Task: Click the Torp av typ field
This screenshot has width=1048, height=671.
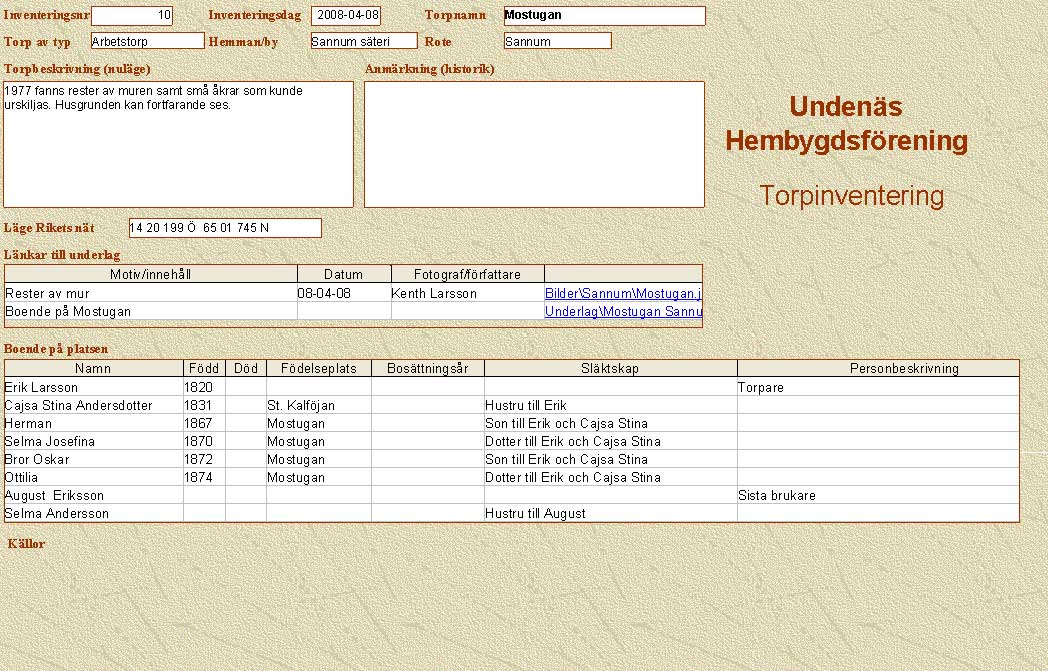Action: 146,41
